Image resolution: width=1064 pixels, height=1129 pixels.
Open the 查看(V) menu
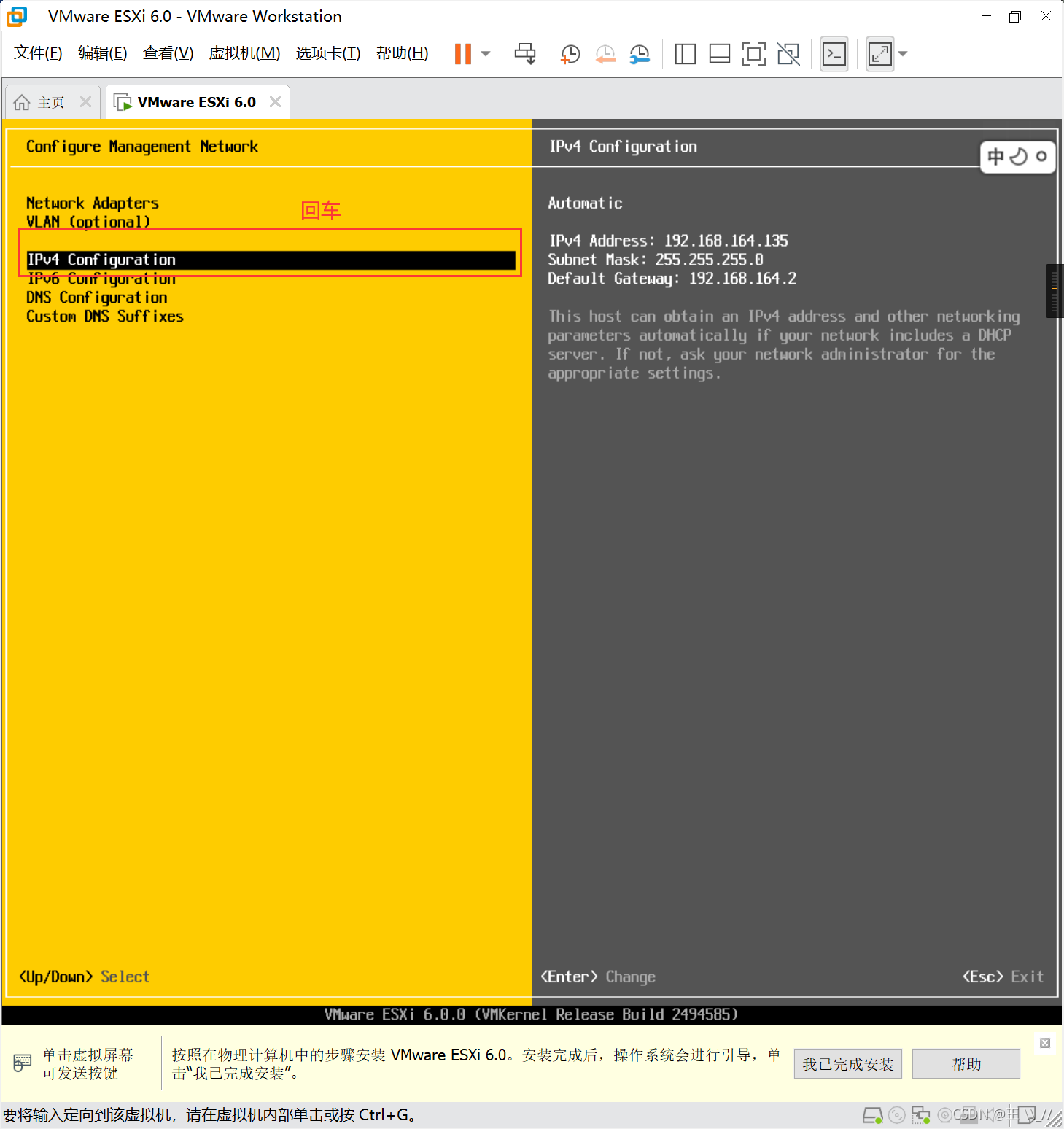coord(168,53)
